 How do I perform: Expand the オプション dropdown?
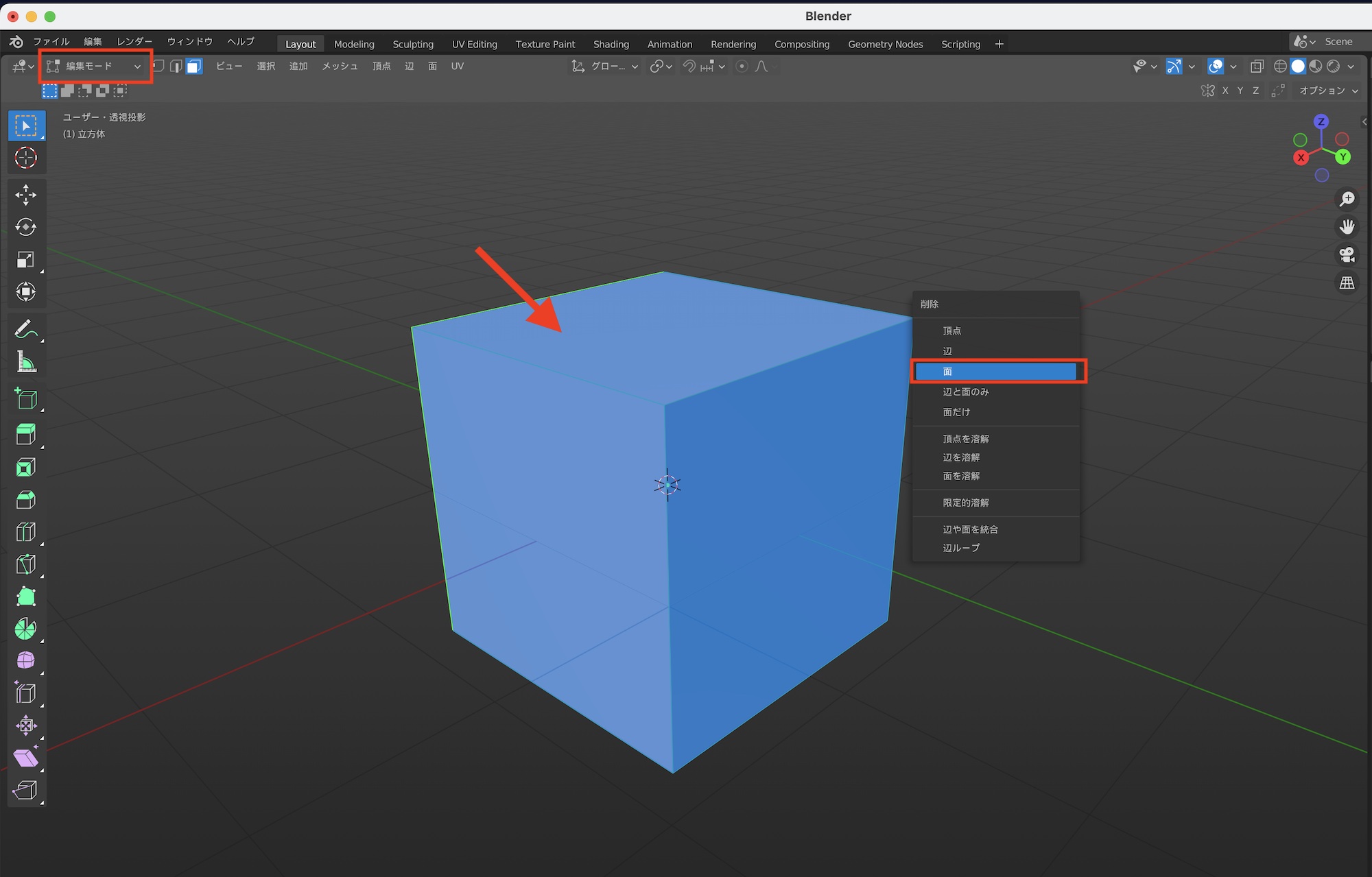click(x=1328, y=91)
